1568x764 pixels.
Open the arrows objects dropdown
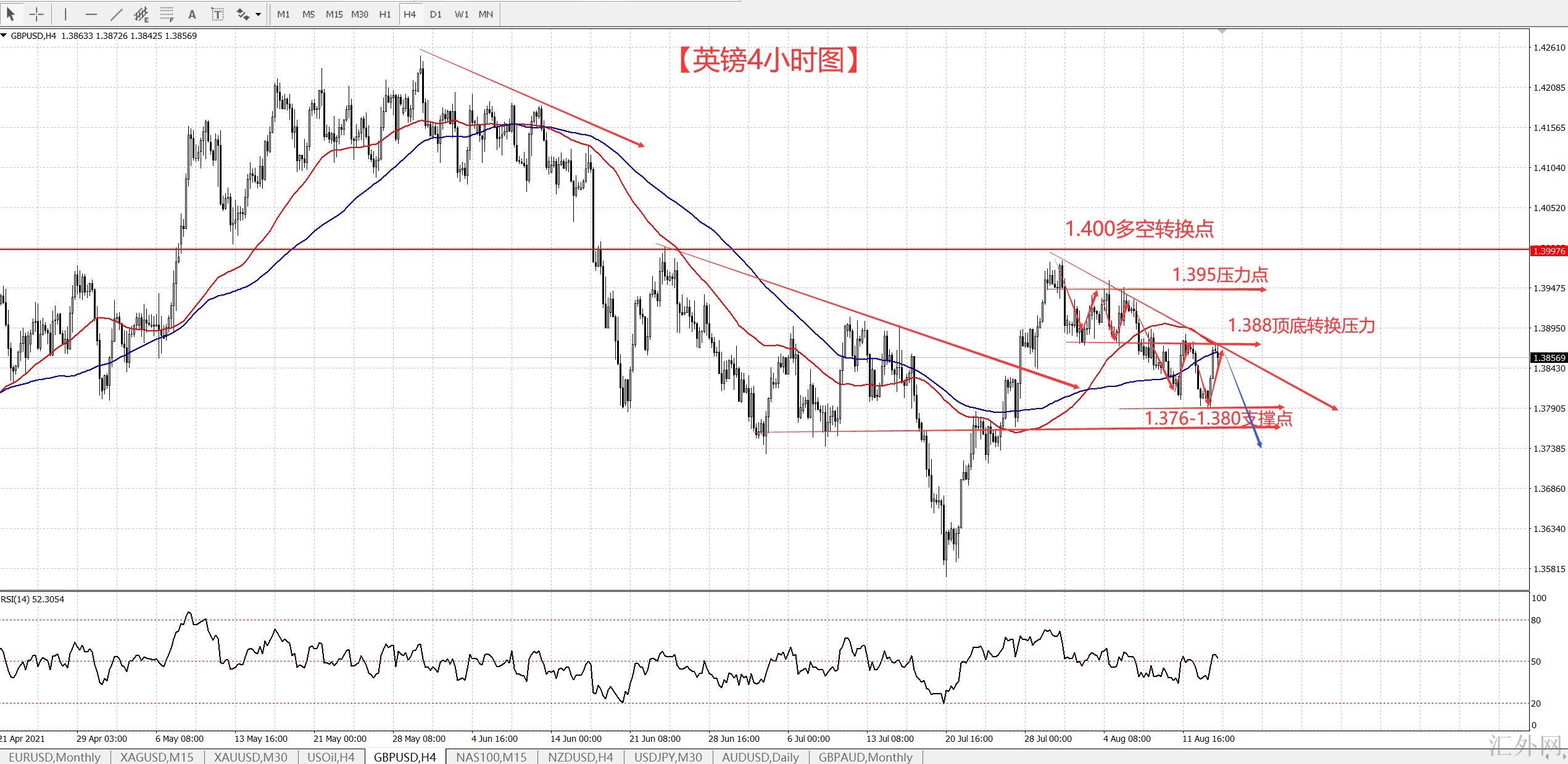tap(258, 14)
